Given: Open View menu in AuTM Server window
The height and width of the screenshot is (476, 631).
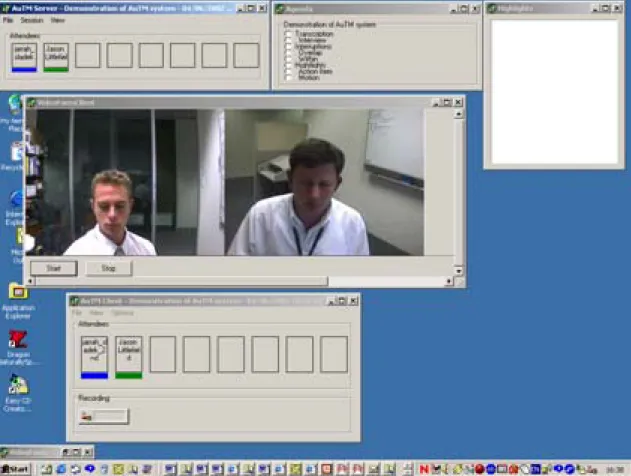Looking at the screenshot, I should click(x=58, y=20).
